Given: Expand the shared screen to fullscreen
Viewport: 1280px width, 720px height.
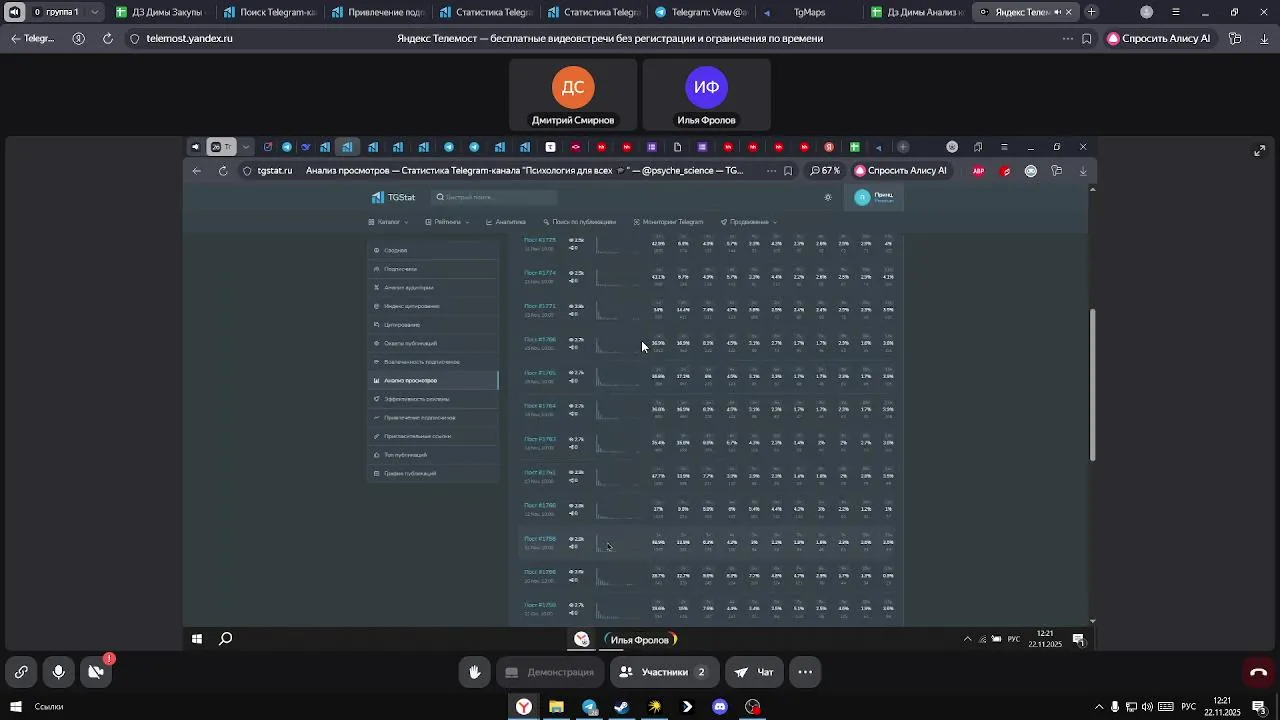Looking at the screenshot, I should pyautogui.click(x=1259, y=151).
